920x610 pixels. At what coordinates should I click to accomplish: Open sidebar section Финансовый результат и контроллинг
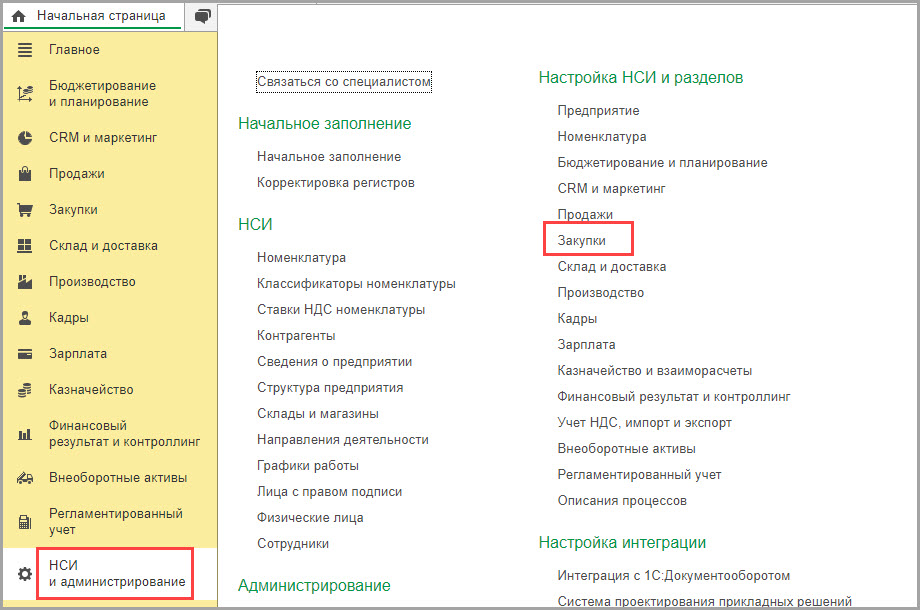tap(124, 434)
